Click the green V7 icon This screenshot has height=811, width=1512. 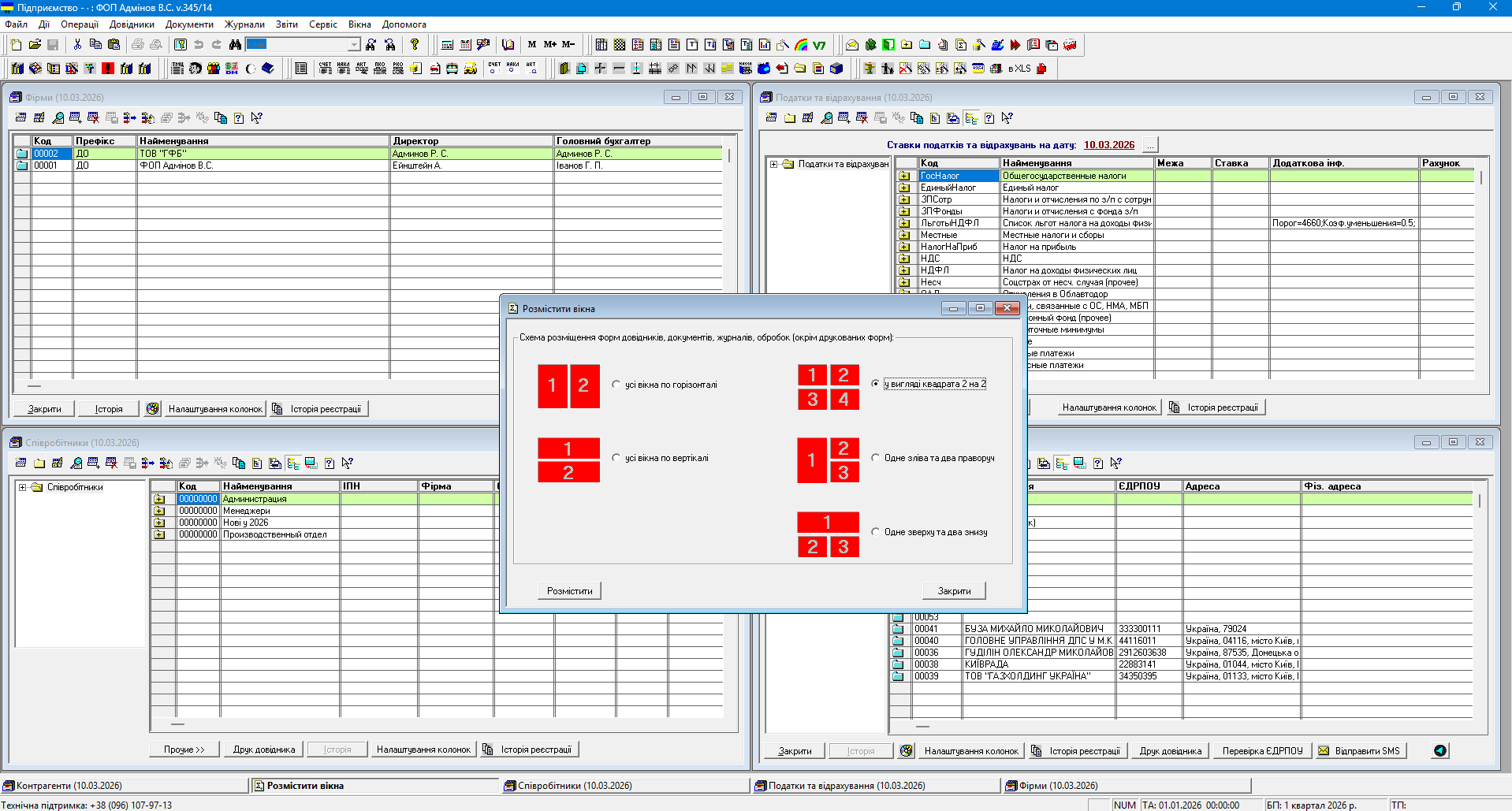[819, 45]
